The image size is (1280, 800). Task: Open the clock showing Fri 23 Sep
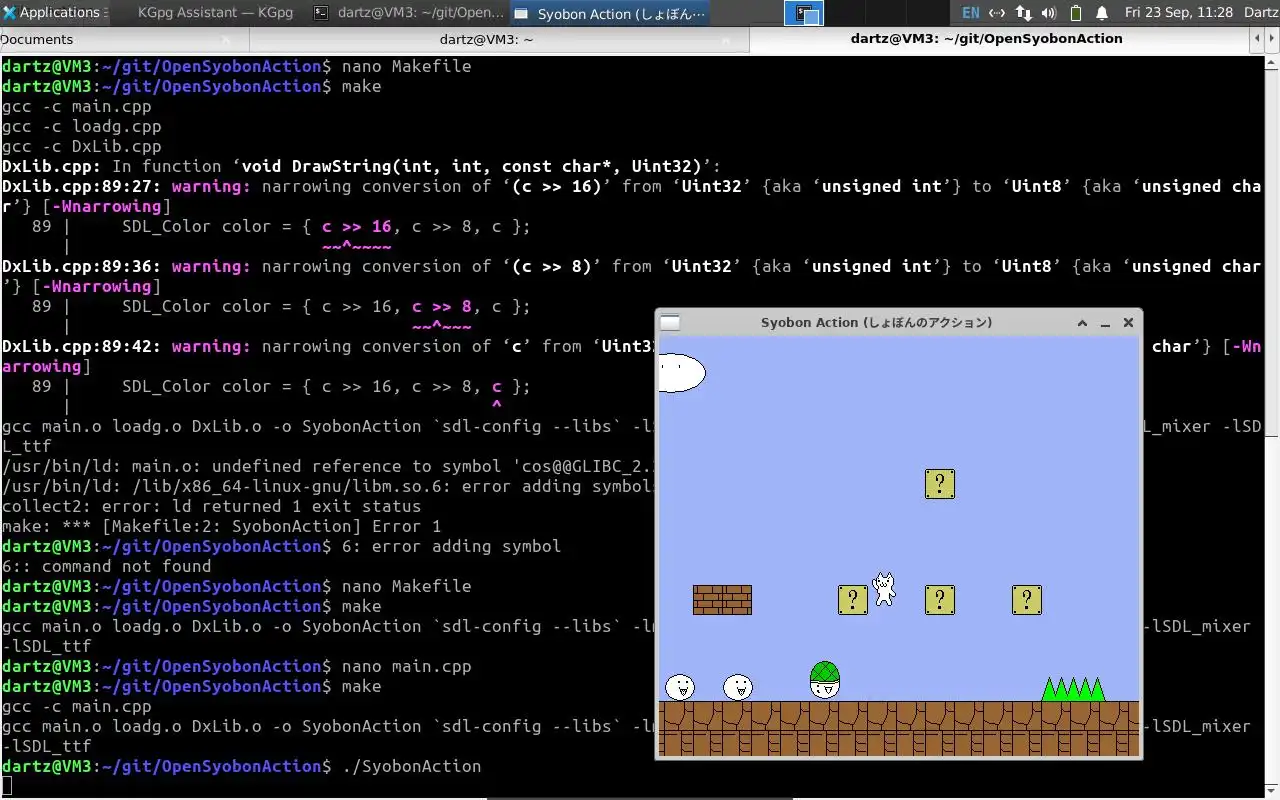(x=1178, y=13)
